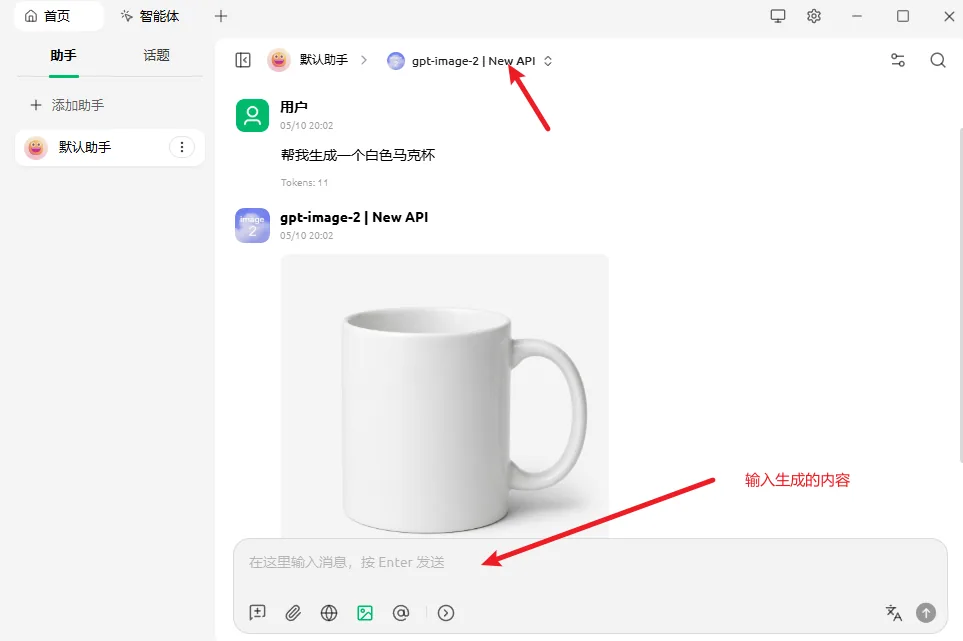
Task: Click 默认助手 in the chat header
Action: point(324,60)
